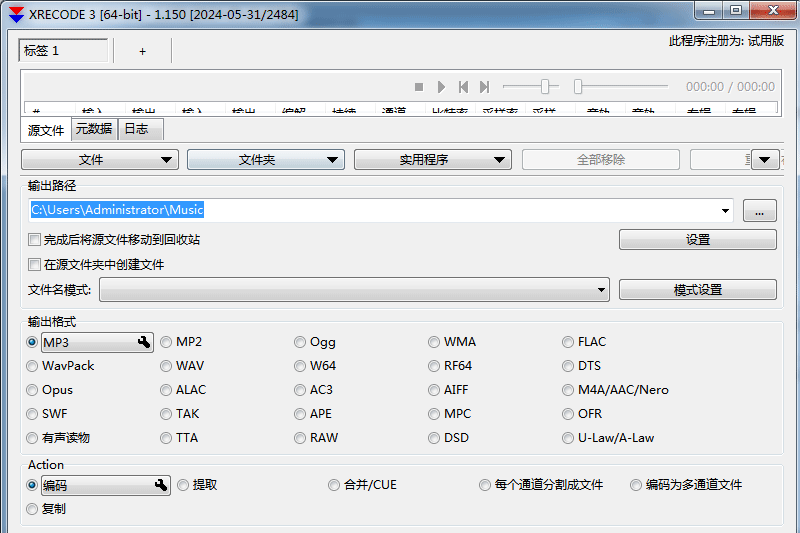Choose DTS output format

(x=568, y=366)
